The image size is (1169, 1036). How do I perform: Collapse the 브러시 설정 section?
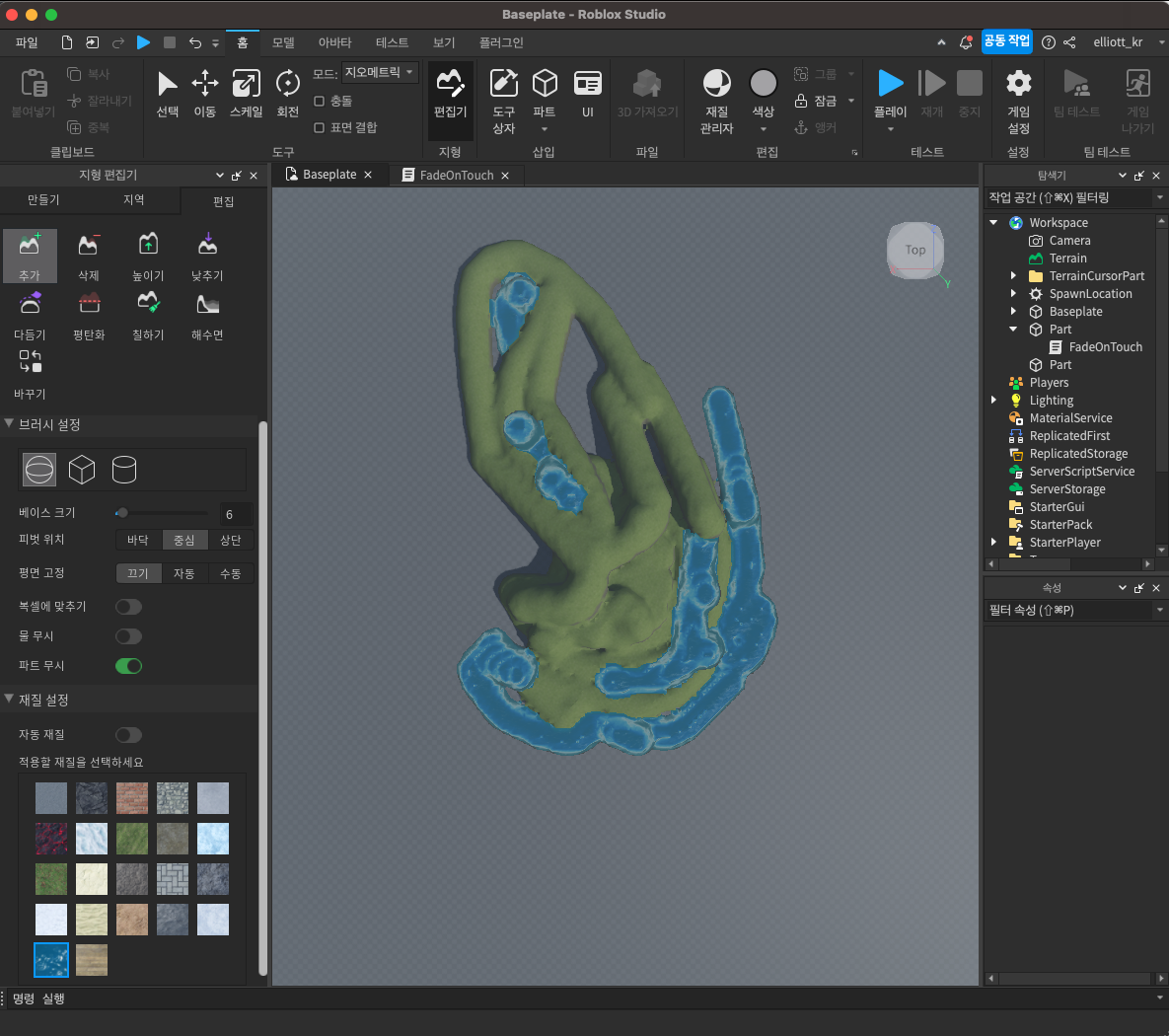click(x=9, y=423)
